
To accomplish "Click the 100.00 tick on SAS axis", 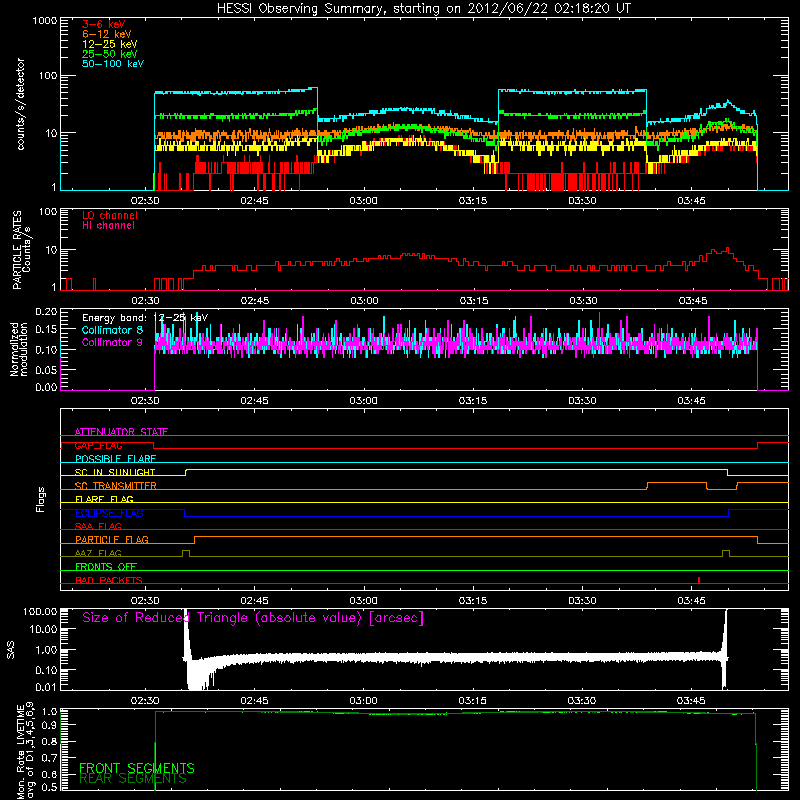I will tap(40, 612).
